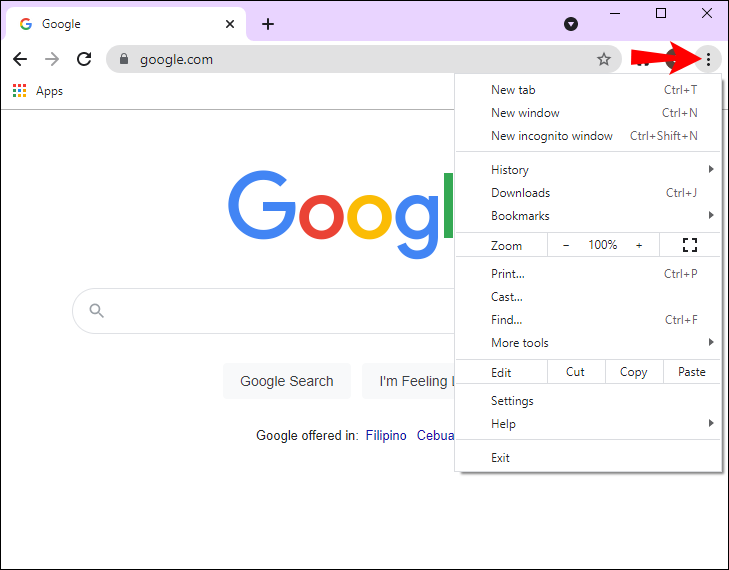Open Downloads from the menu

[588, 192]
